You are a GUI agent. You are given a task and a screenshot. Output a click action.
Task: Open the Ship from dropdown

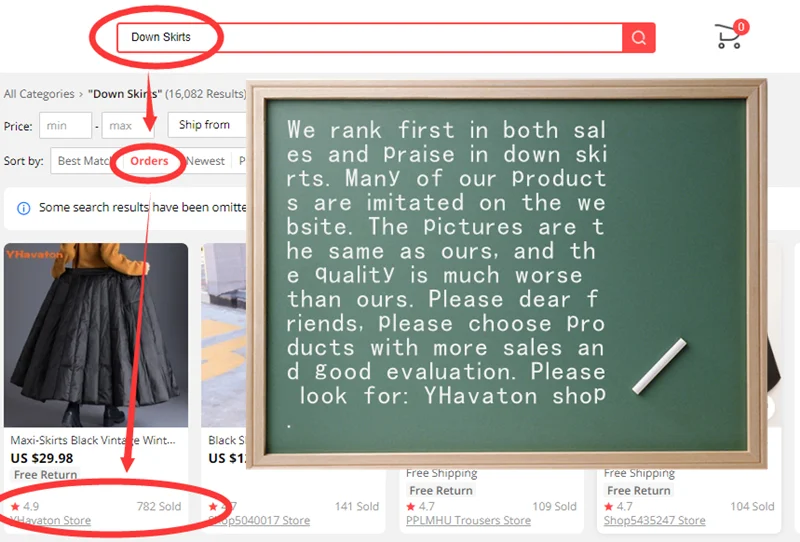(207, 125)
